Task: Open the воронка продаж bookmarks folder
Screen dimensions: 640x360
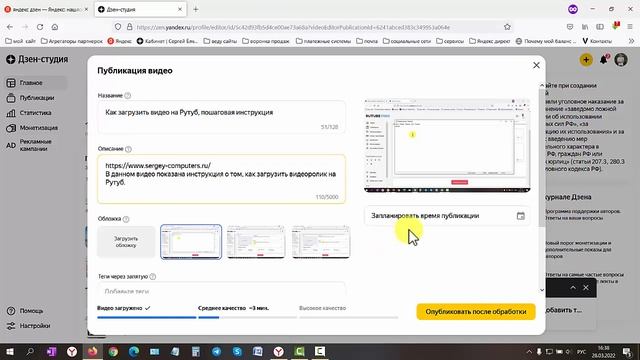Action: [266, 41]
